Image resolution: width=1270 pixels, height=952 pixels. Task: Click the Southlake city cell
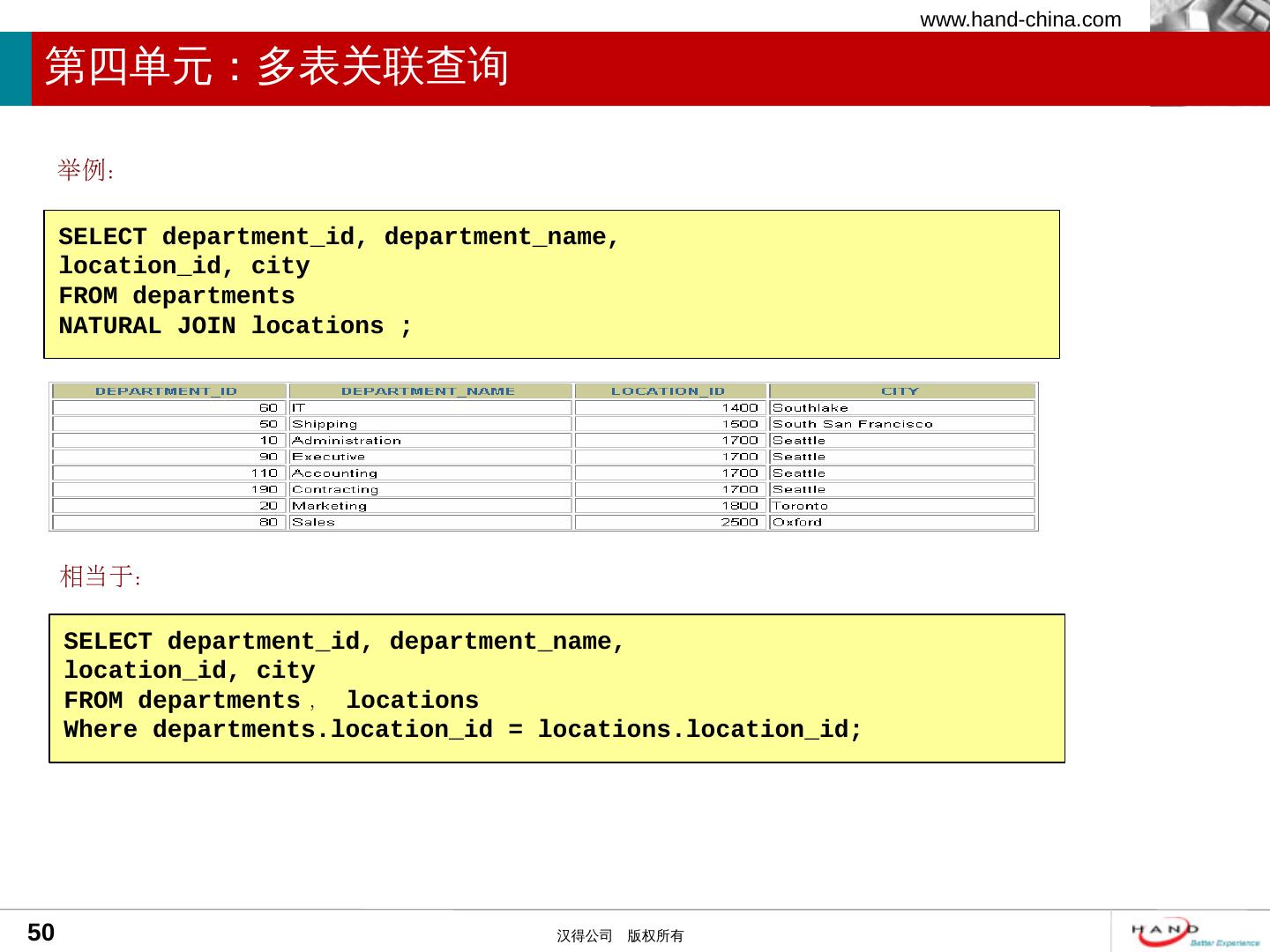pyautogui.click(x=810, y=408)
